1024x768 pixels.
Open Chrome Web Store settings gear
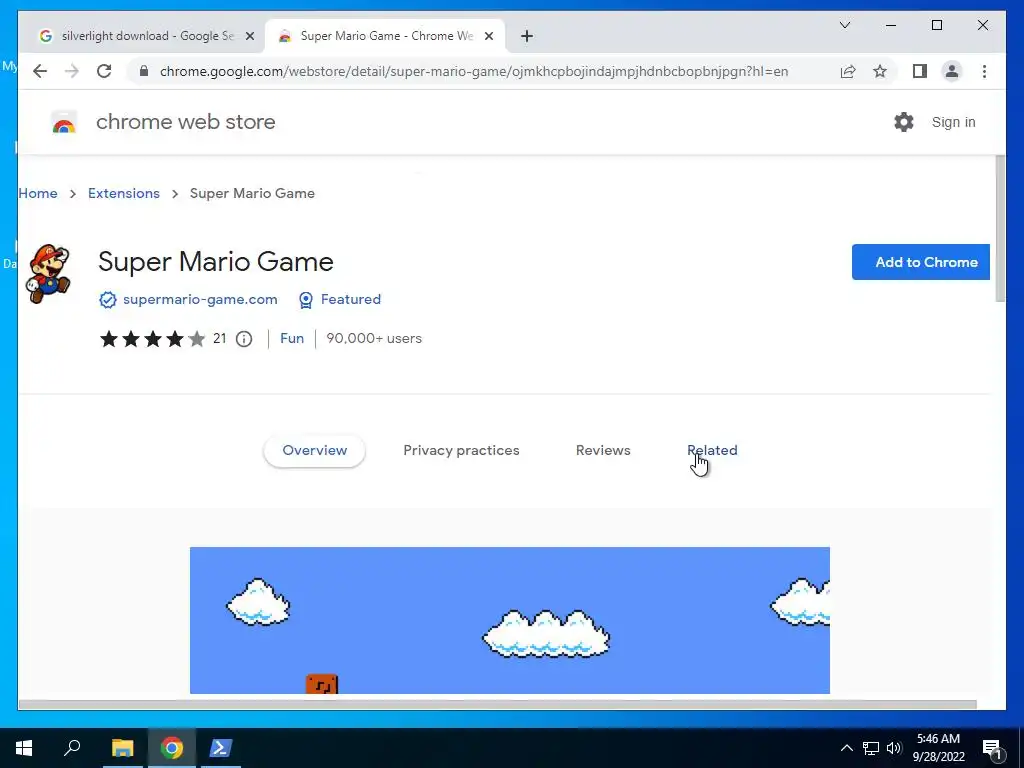point(904,122)
